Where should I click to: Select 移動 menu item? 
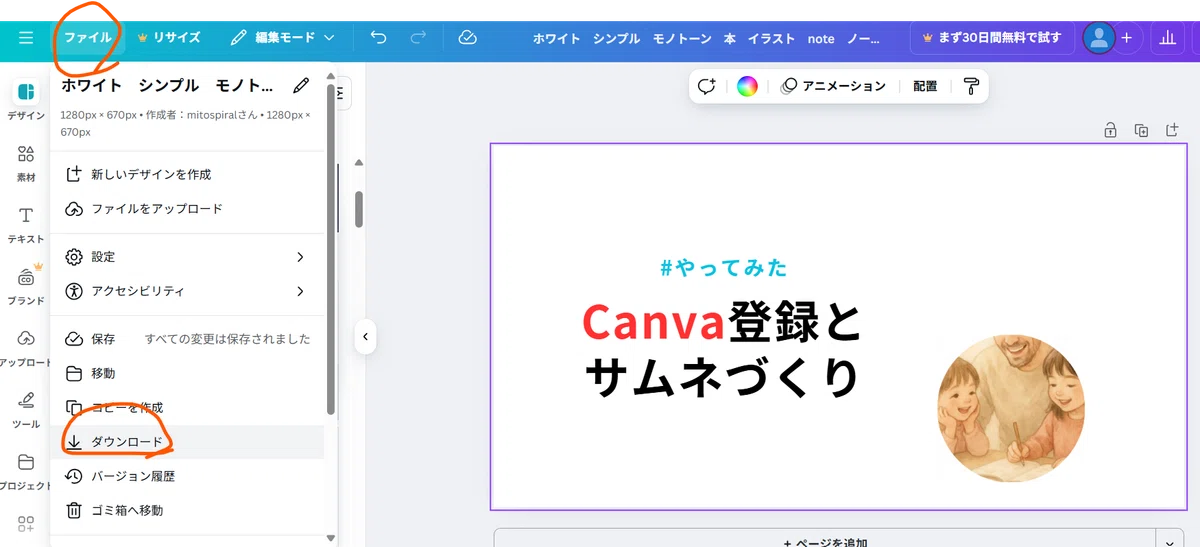coord(188,373)
